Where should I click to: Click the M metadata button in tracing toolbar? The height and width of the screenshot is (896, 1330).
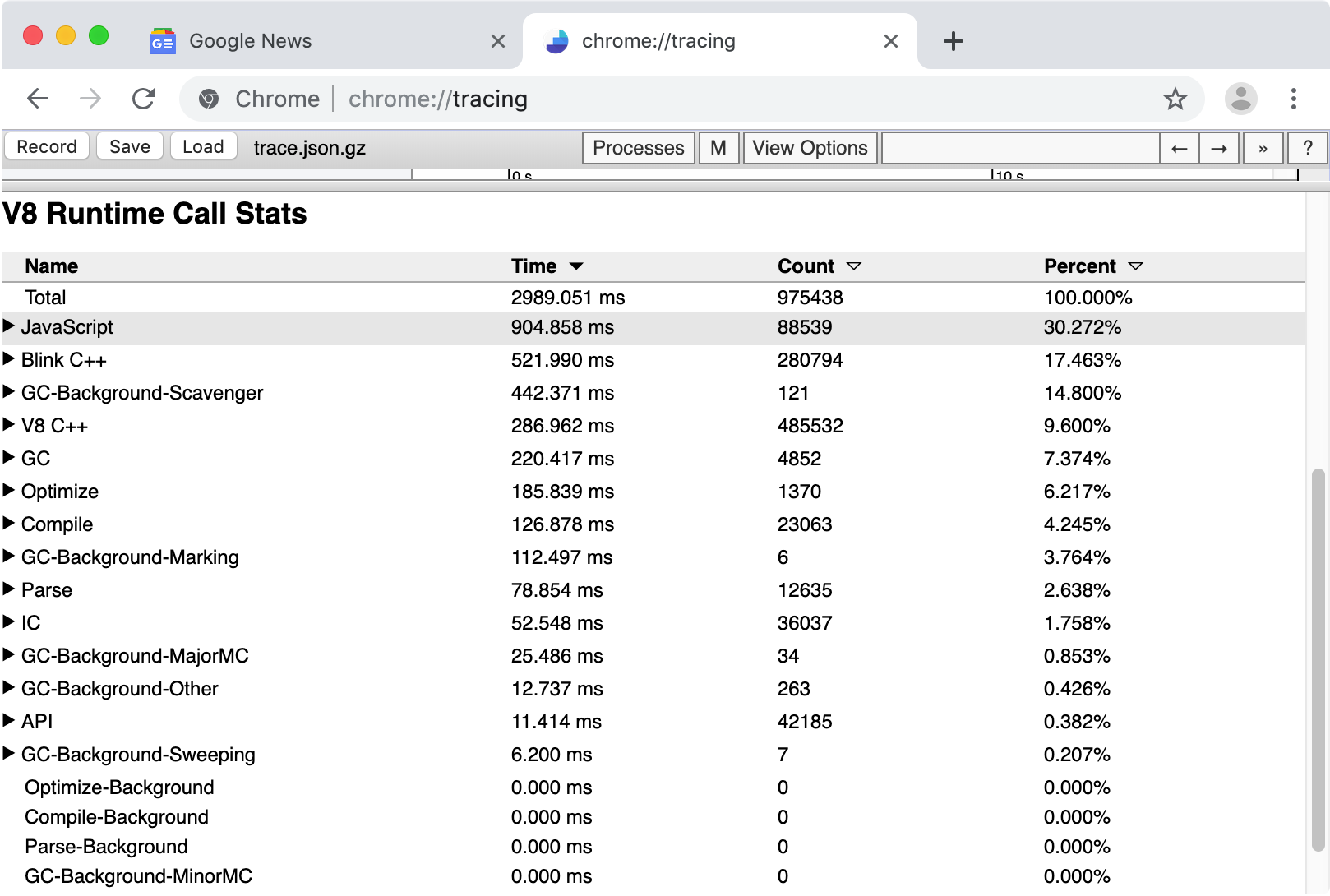(718, 148)
